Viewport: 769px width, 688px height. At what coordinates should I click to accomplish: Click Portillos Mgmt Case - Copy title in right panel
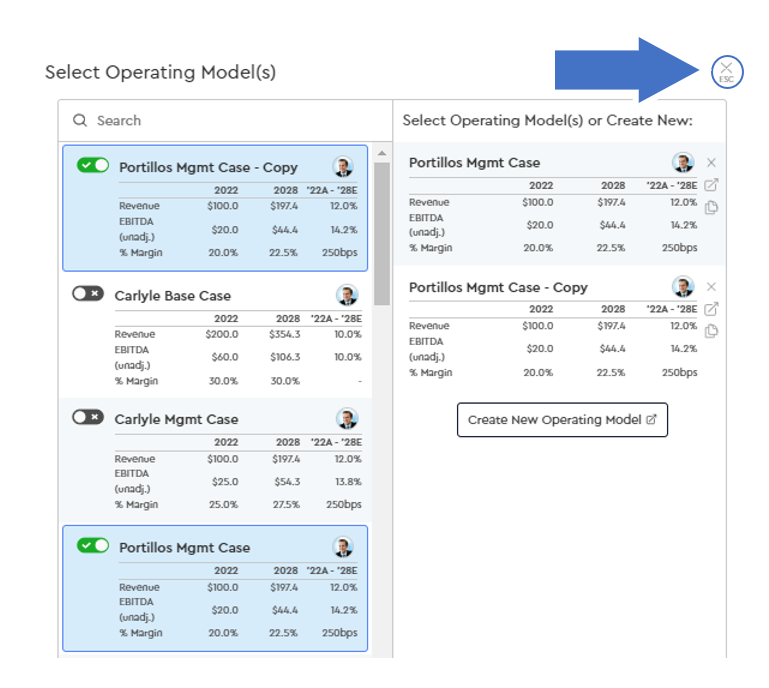pyautogui.click(x=498, y=287)
